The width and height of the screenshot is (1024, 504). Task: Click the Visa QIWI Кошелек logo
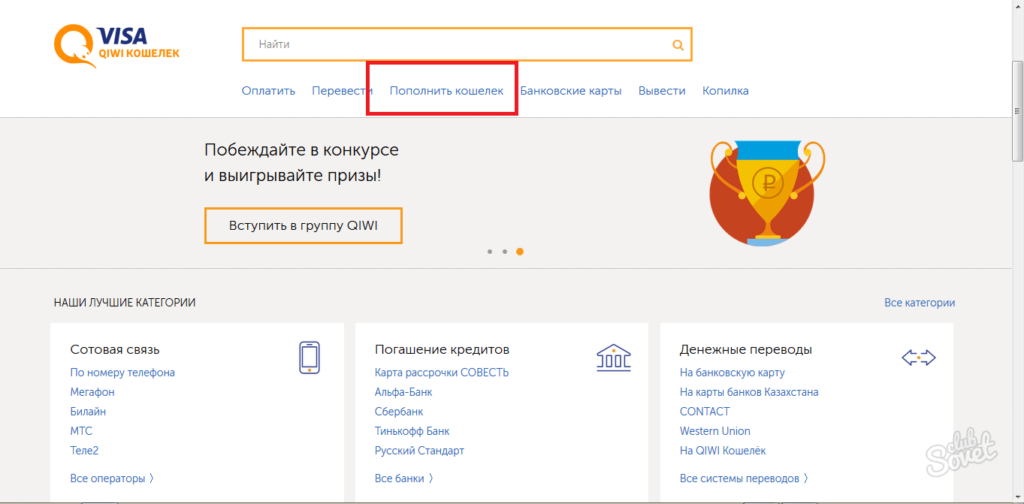tap(116, 45)
